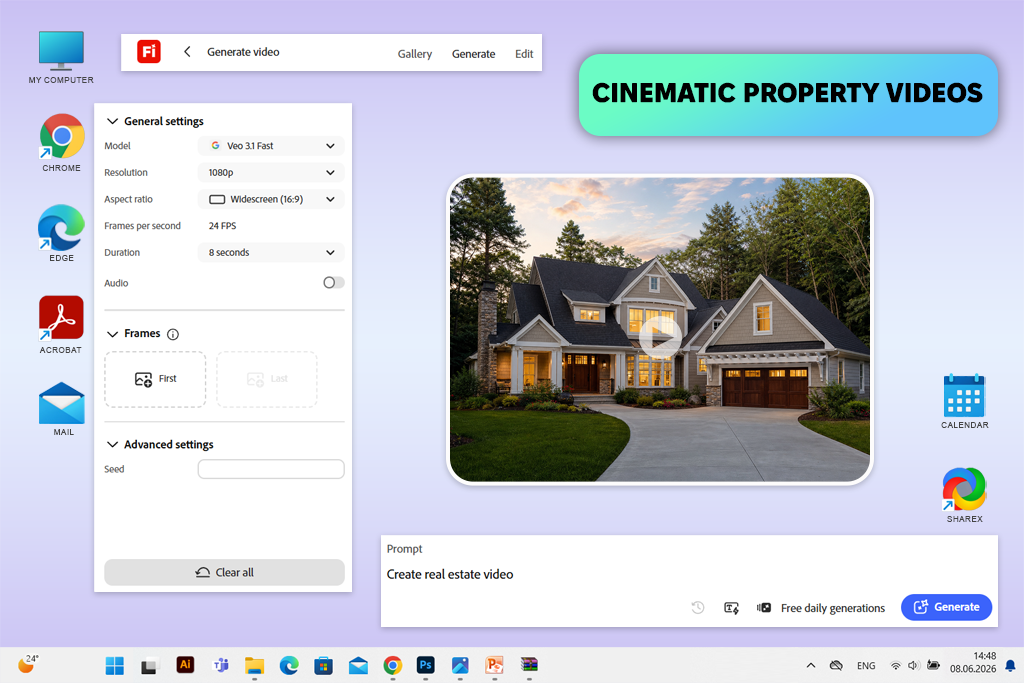1024x683 pixels.
Task: Show the Frames info tooltip icon
Action: (x=173, y=334)
